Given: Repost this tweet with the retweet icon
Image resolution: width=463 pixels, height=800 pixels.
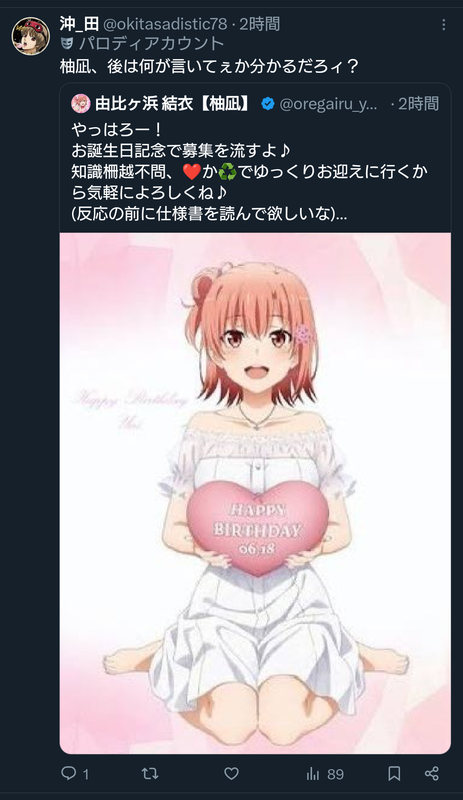Looking at the screenshot, I should (x=150, y=773).
